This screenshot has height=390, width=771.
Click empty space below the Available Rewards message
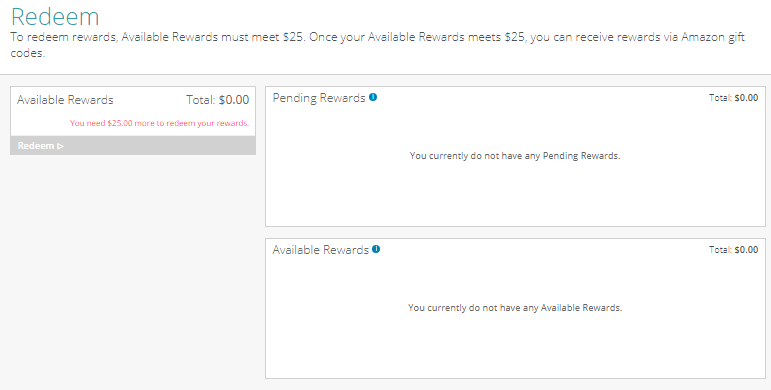pos(515,347)
